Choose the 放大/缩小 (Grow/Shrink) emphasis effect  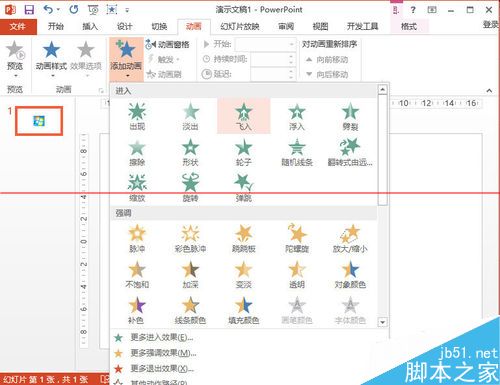point(350,238)
